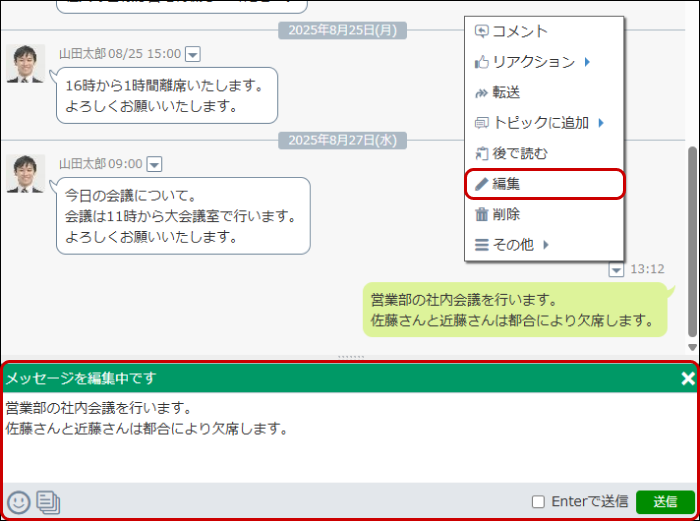
Task: Click the emoji smiley icon
Action: 18,502
